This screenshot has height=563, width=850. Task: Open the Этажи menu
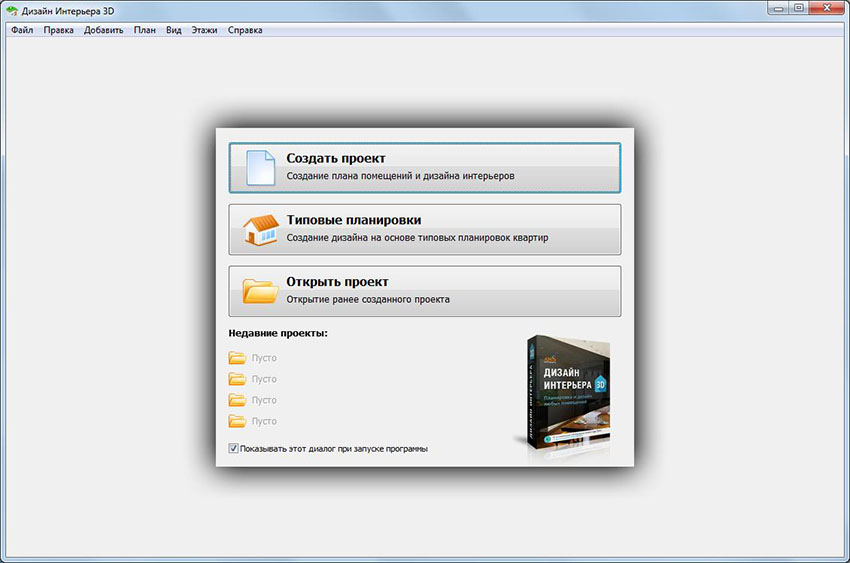click(x=204, y=30)
